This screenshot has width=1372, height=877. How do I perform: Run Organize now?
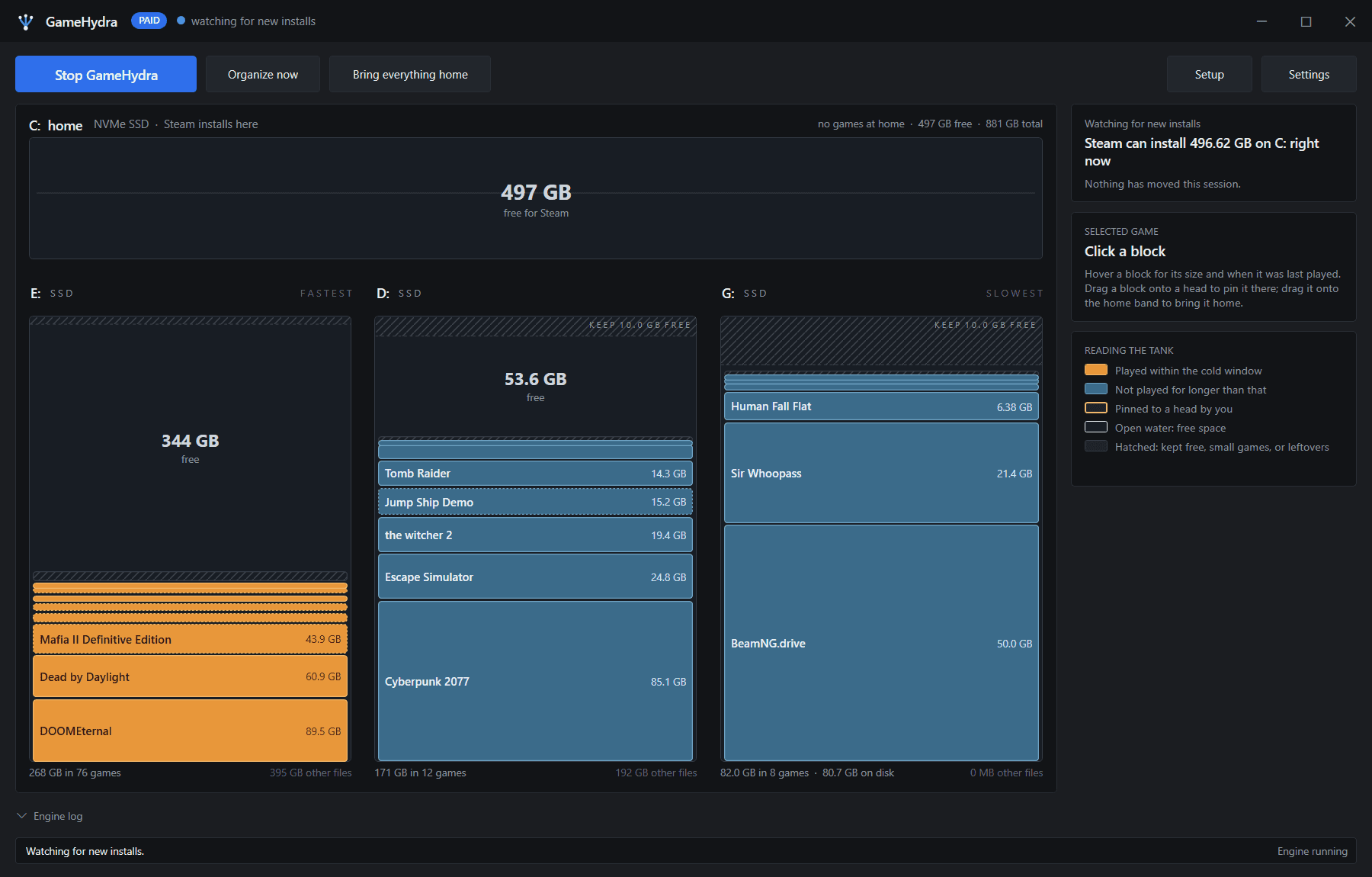(263, 75)
